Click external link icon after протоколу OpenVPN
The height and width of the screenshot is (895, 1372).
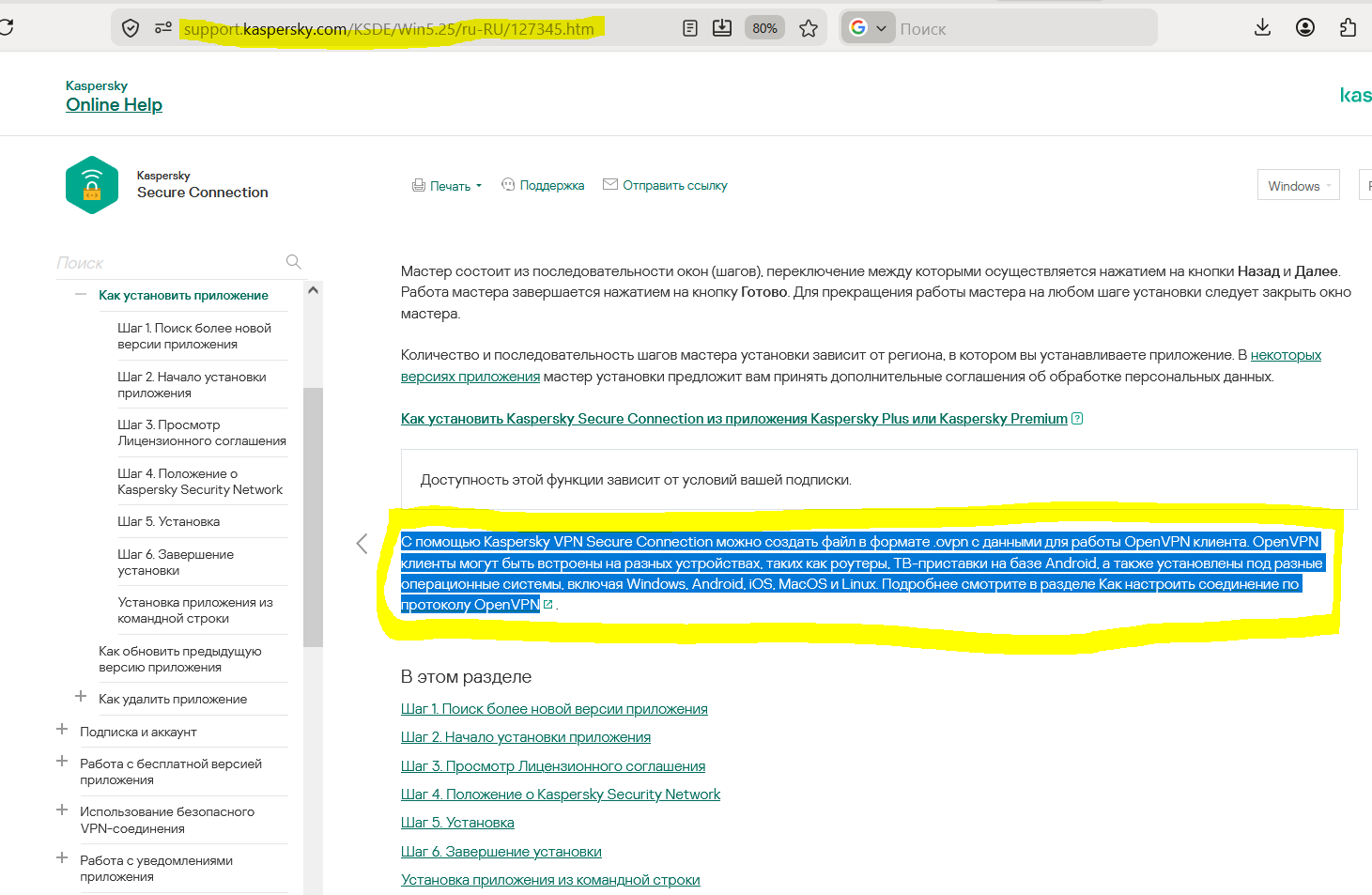click(x=548, y=605)
